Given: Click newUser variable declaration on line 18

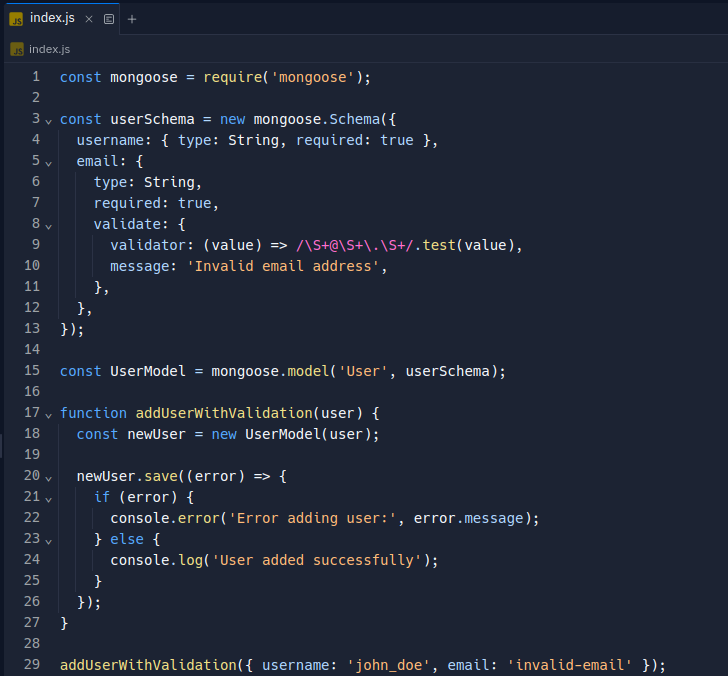Looking at the screenshot, I should point(156,435).
